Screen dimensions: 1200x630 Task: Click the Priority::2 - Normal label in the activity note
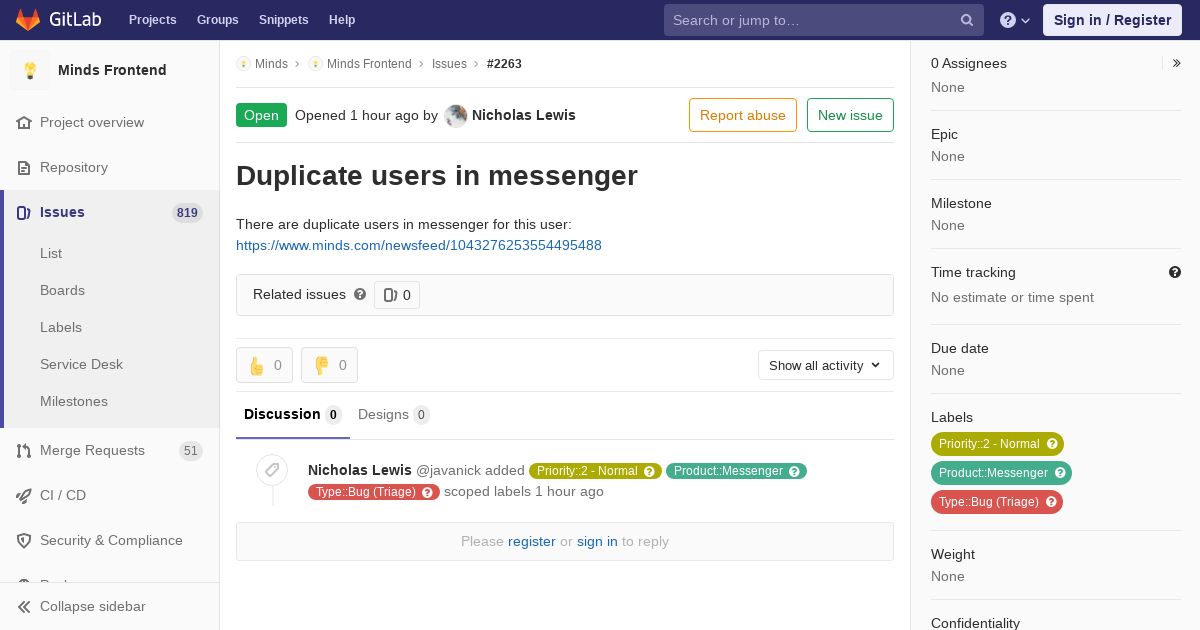[595, 471]
